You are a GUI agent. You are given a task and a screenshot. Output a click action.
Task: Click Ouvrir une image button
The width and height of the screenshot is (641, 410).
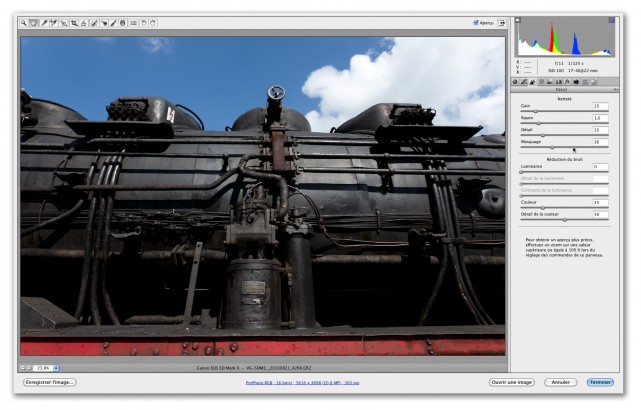(x=511, y=382)
